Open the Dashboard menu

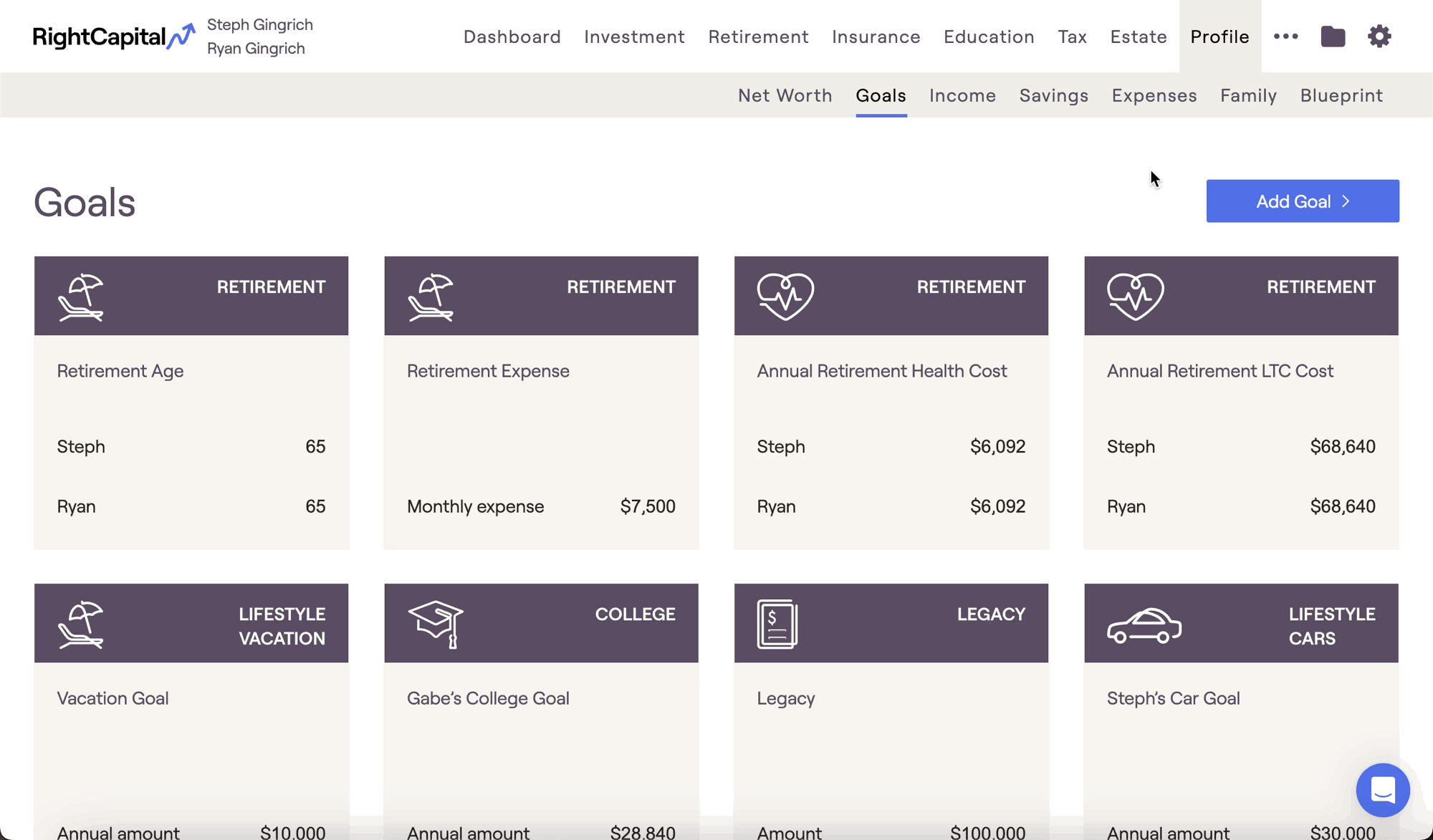[x=512, y=37]
